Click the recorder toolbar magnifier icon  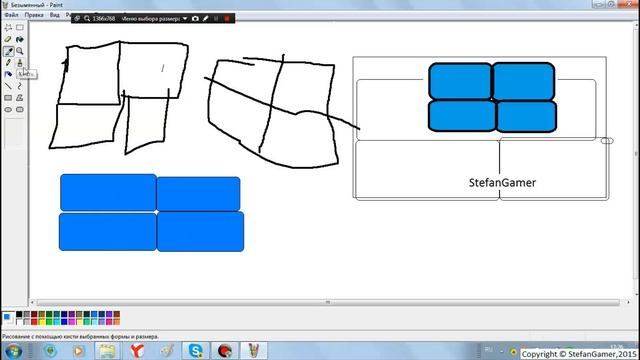pos(87,18)
